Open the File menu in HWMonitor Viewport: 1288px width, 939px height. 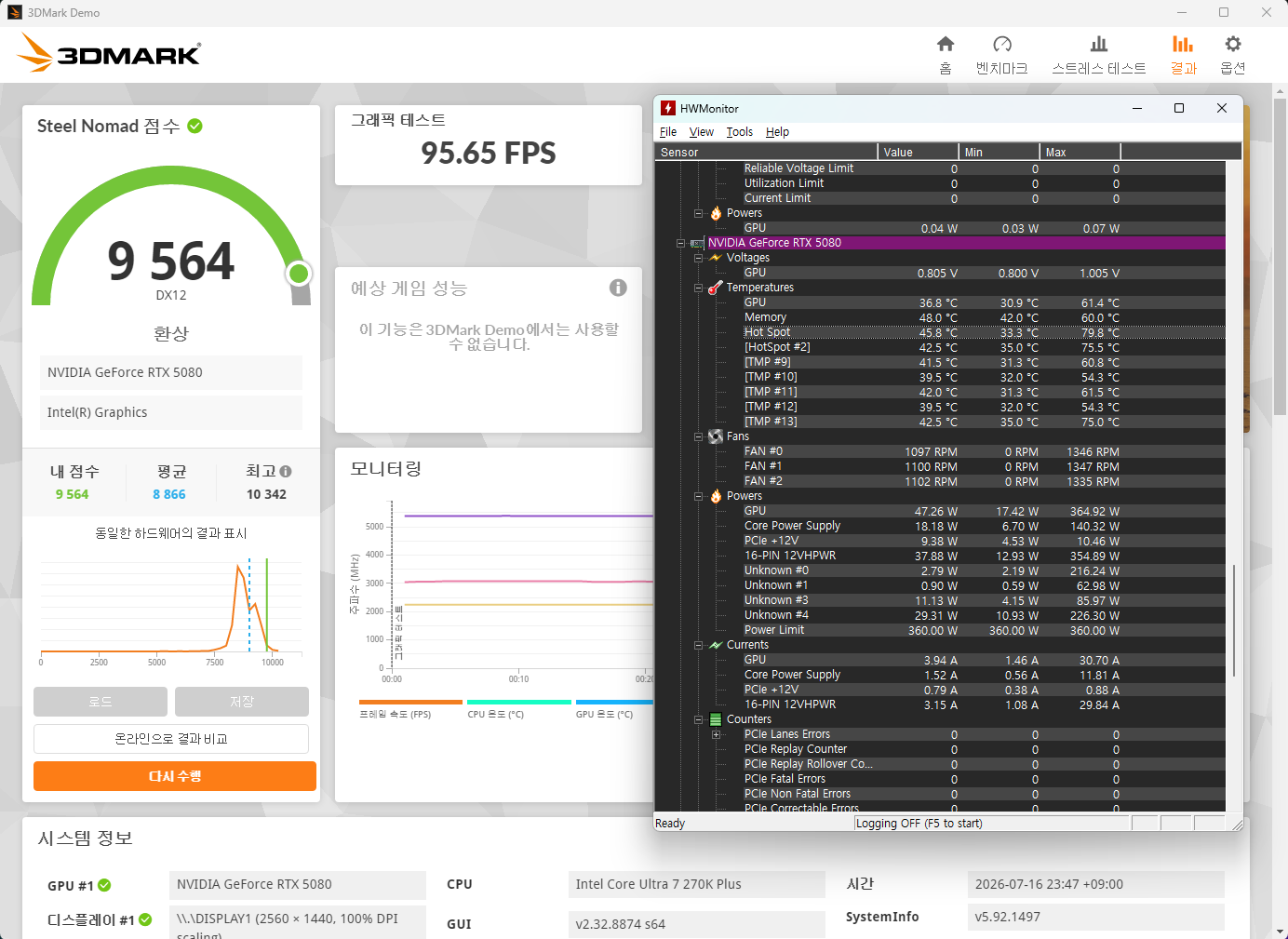[668, 132]
